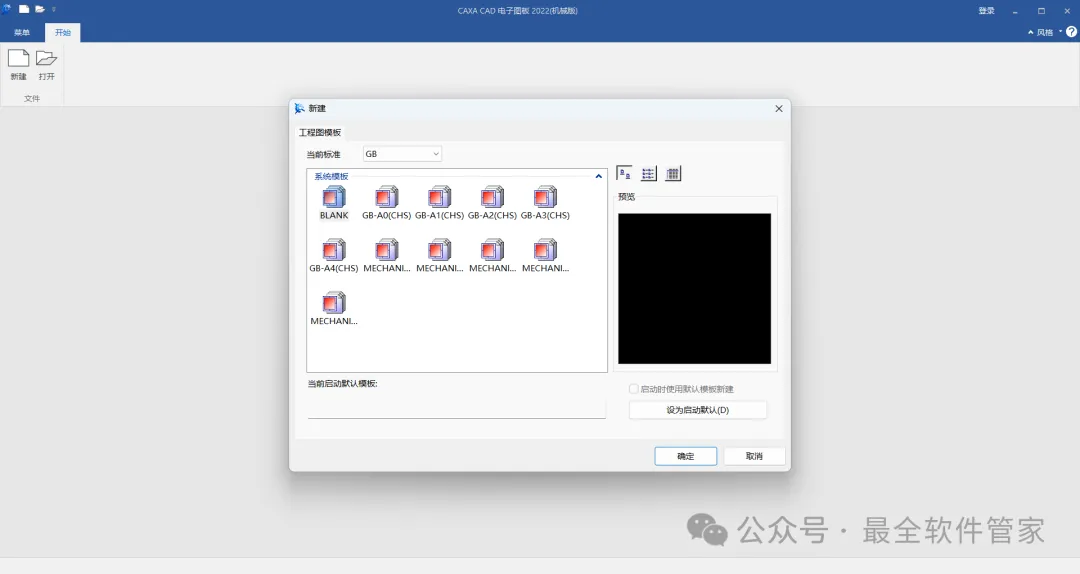Click 设为启动默认(D) button
1080x574 pixels.
(x=698, y=410)
